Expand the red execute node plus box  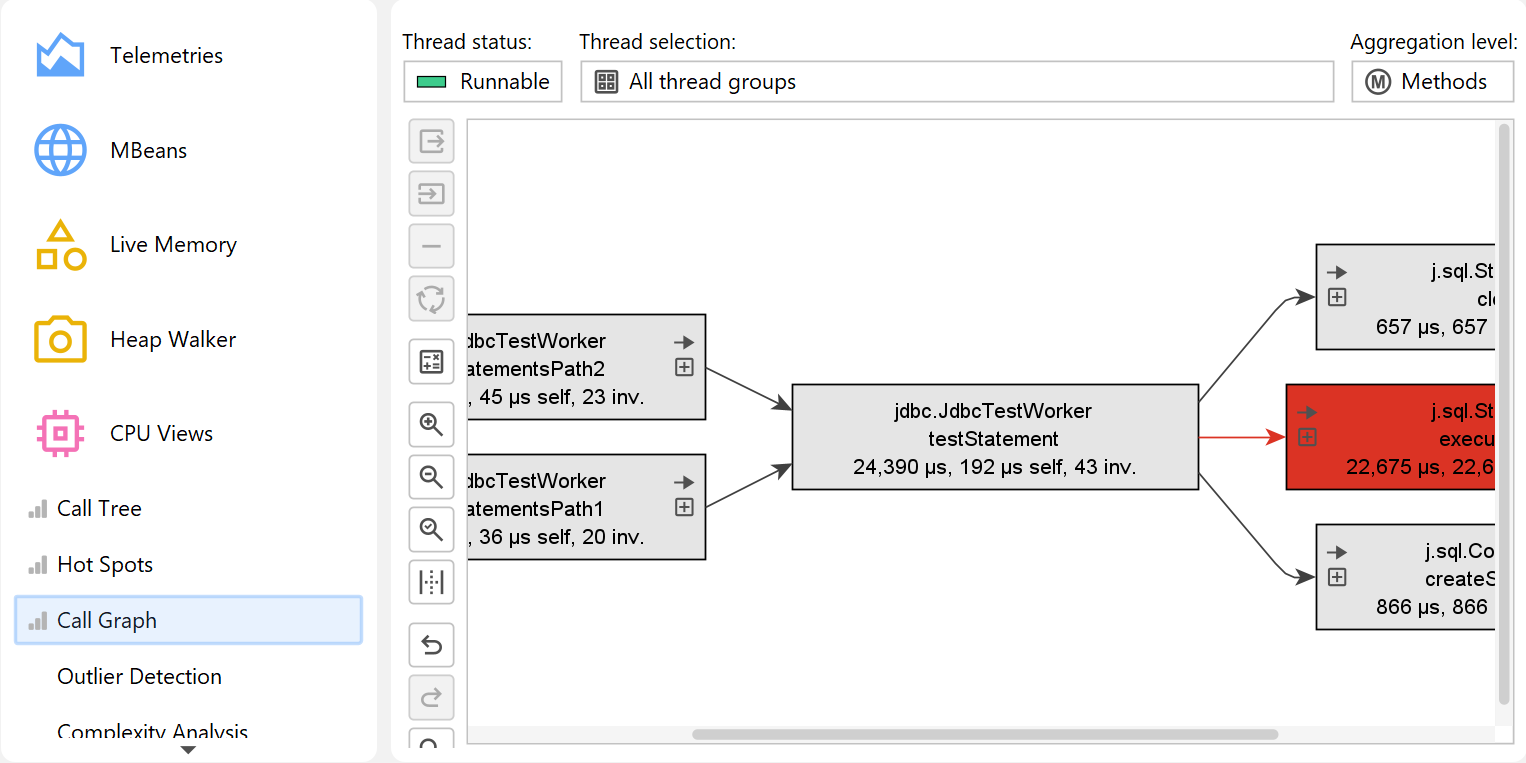tap(1307, 437)
